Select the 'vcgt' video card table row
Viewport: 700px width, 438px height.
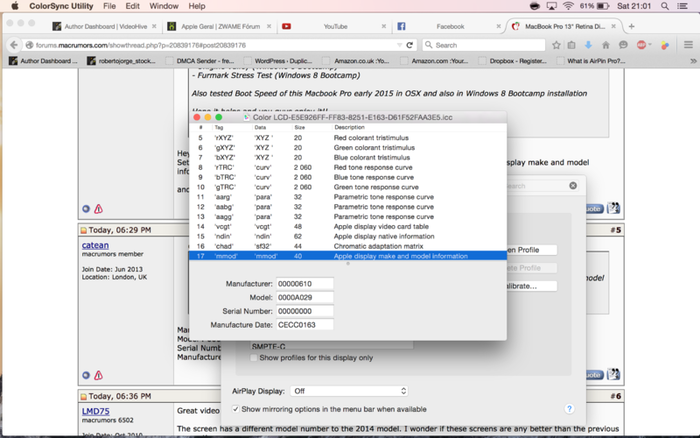coord(348,226)
